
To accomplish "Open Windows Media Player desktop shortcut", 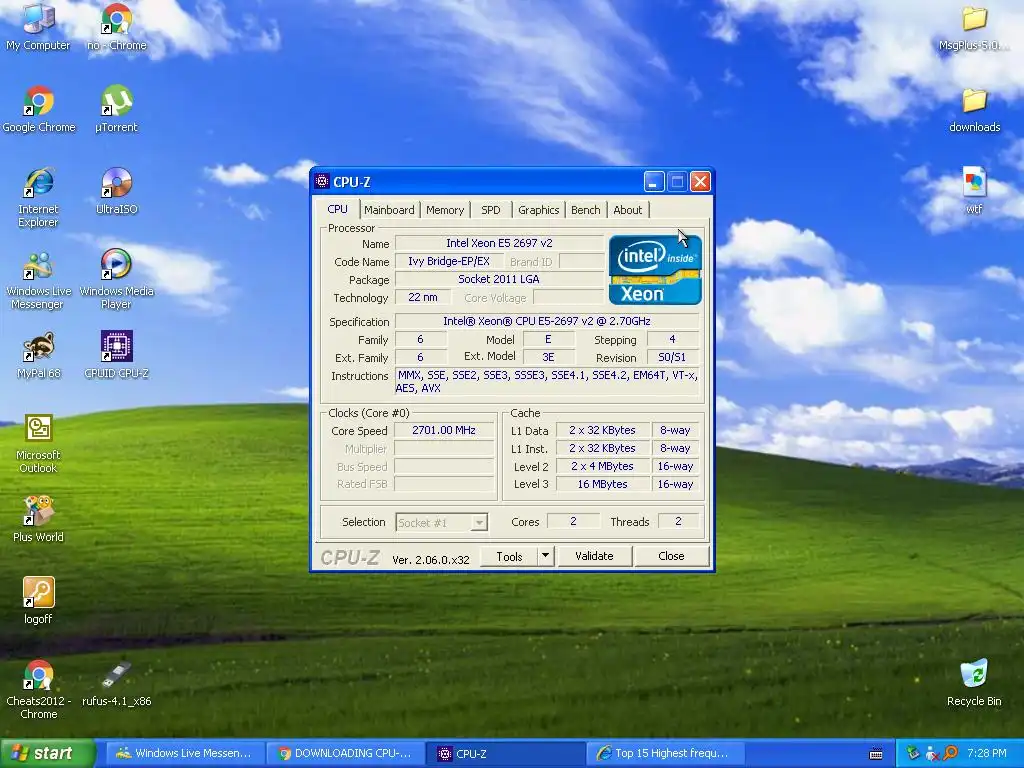I will click(116, 280).
